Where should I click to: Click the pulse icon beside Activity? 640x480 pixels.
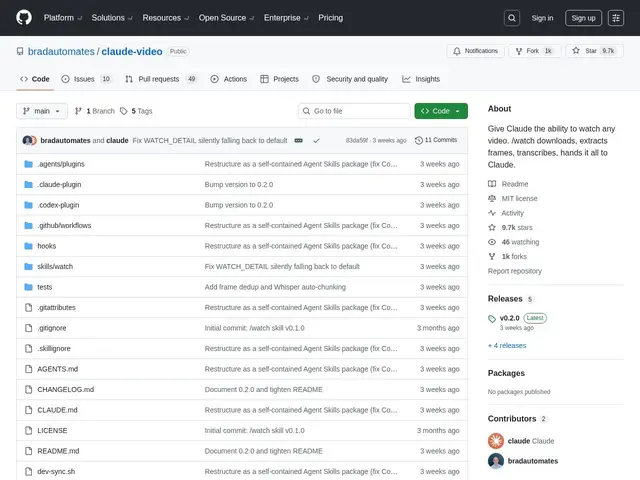pyautogui.click(x=492, y=213)
